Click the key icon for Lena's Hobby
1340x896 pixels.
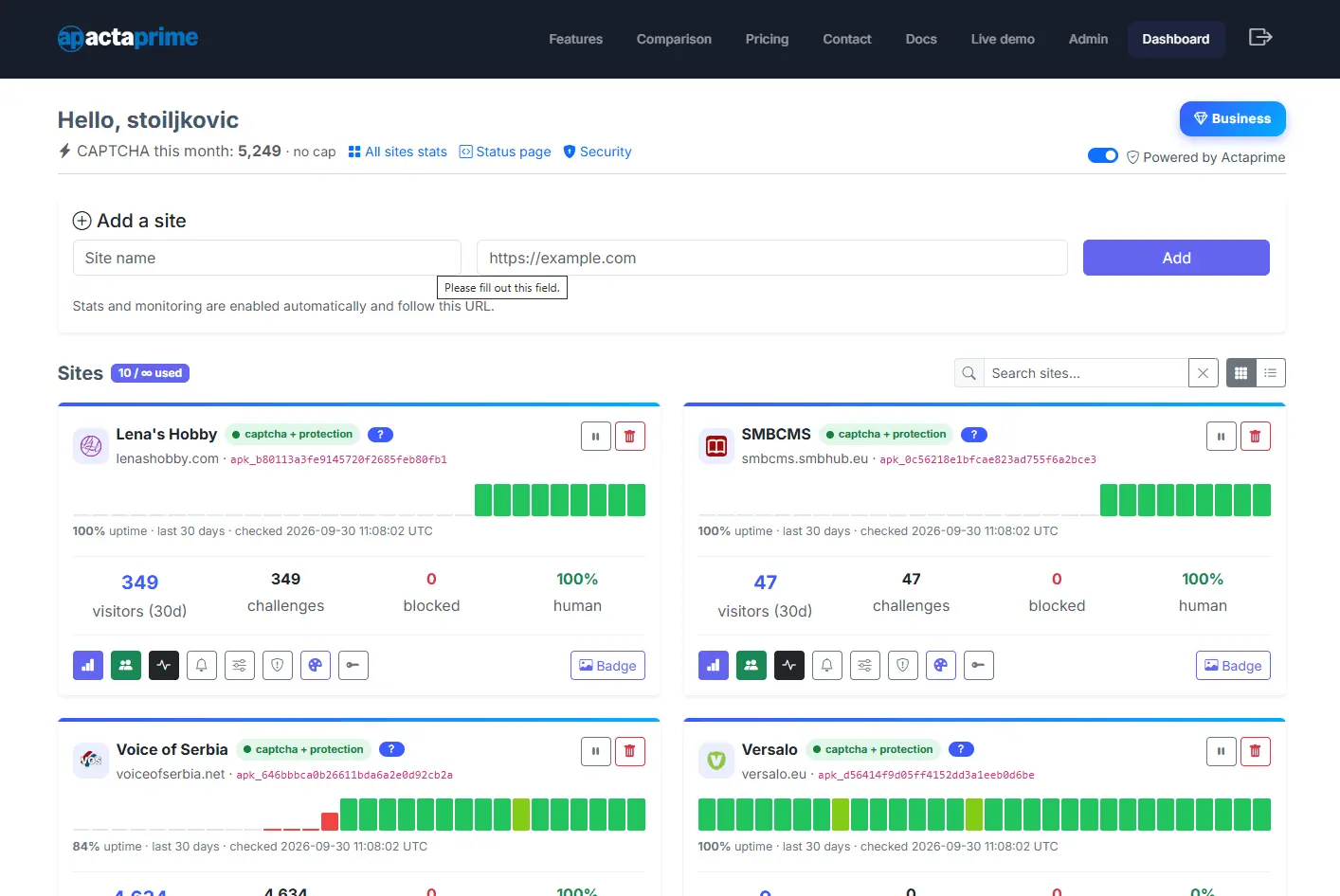click(x=353, y=666)
